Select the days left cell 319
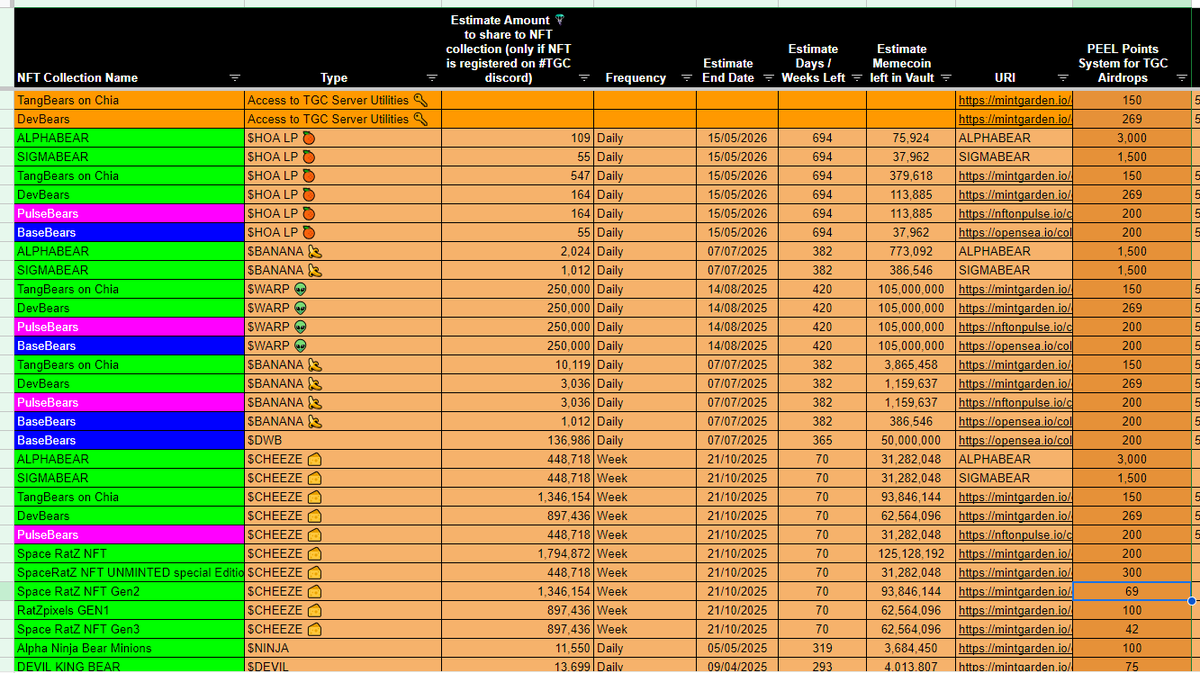This screenshot has width=1200, height=673. coord(822,649)
